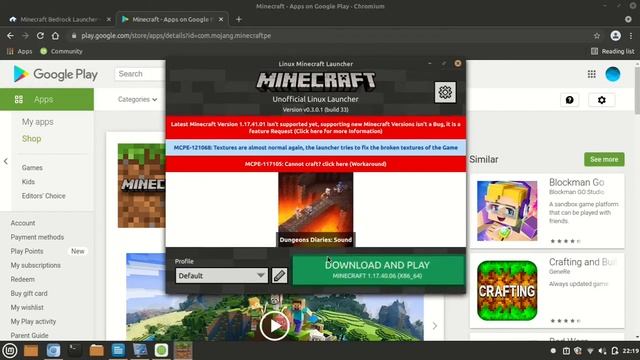The image size is (640, 360).
Task: Open the Blockman Go app icon
Action: pyautogui.click(x=507, y=211)
